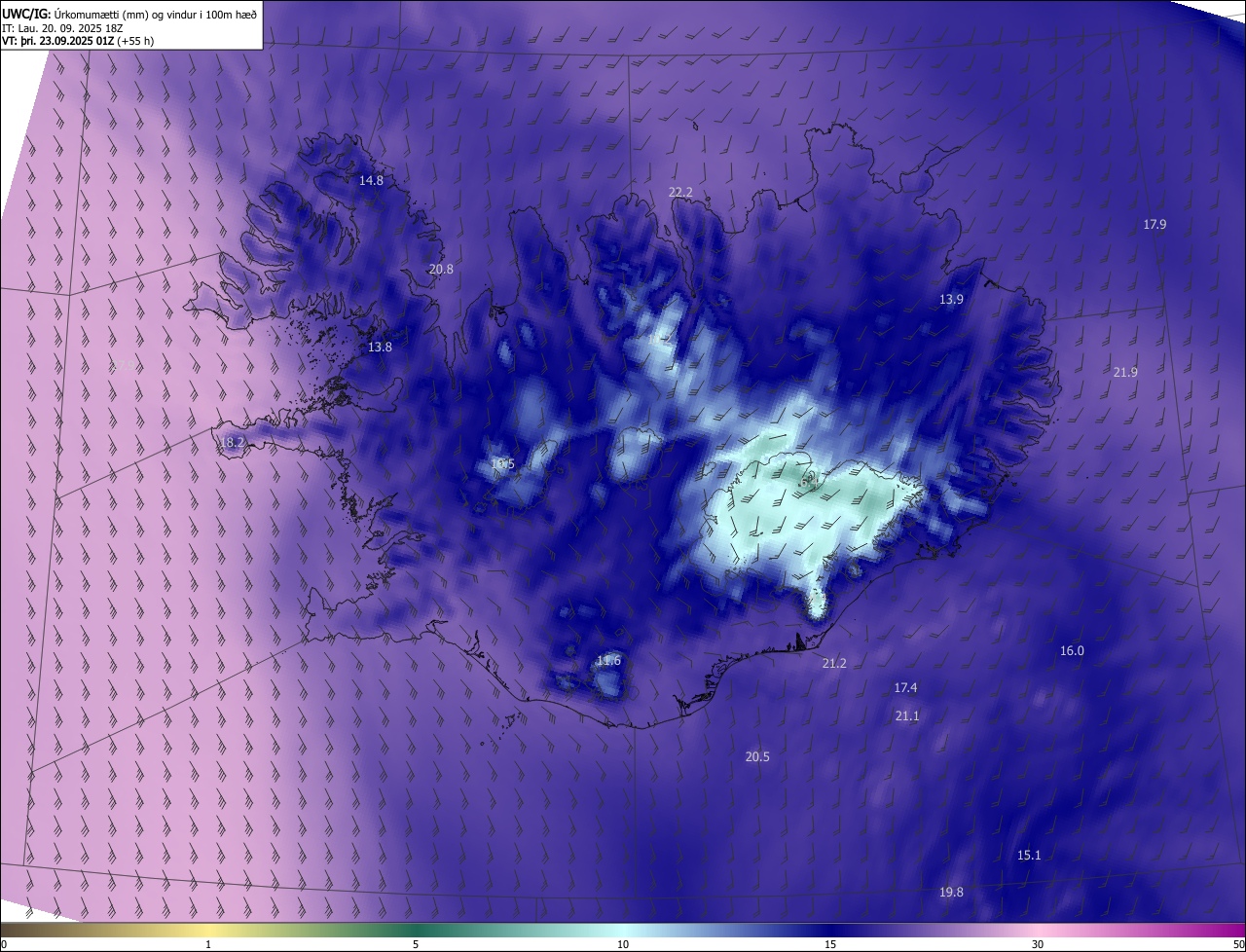Click the 0 tick on the color scale
1246x952 pixels.
click(4, 944)
